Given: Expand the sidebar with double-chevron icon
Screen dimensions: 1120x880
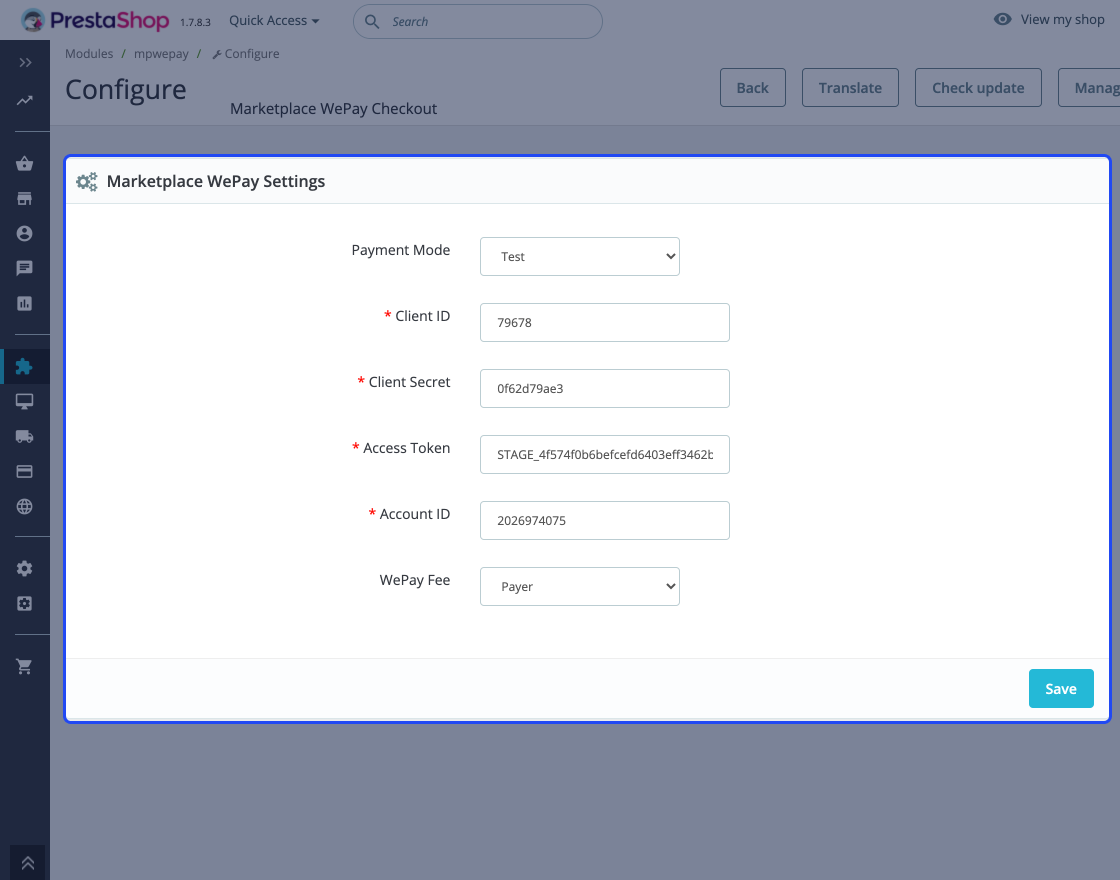Looking at the screenshot, I should [x=25, y=63].
